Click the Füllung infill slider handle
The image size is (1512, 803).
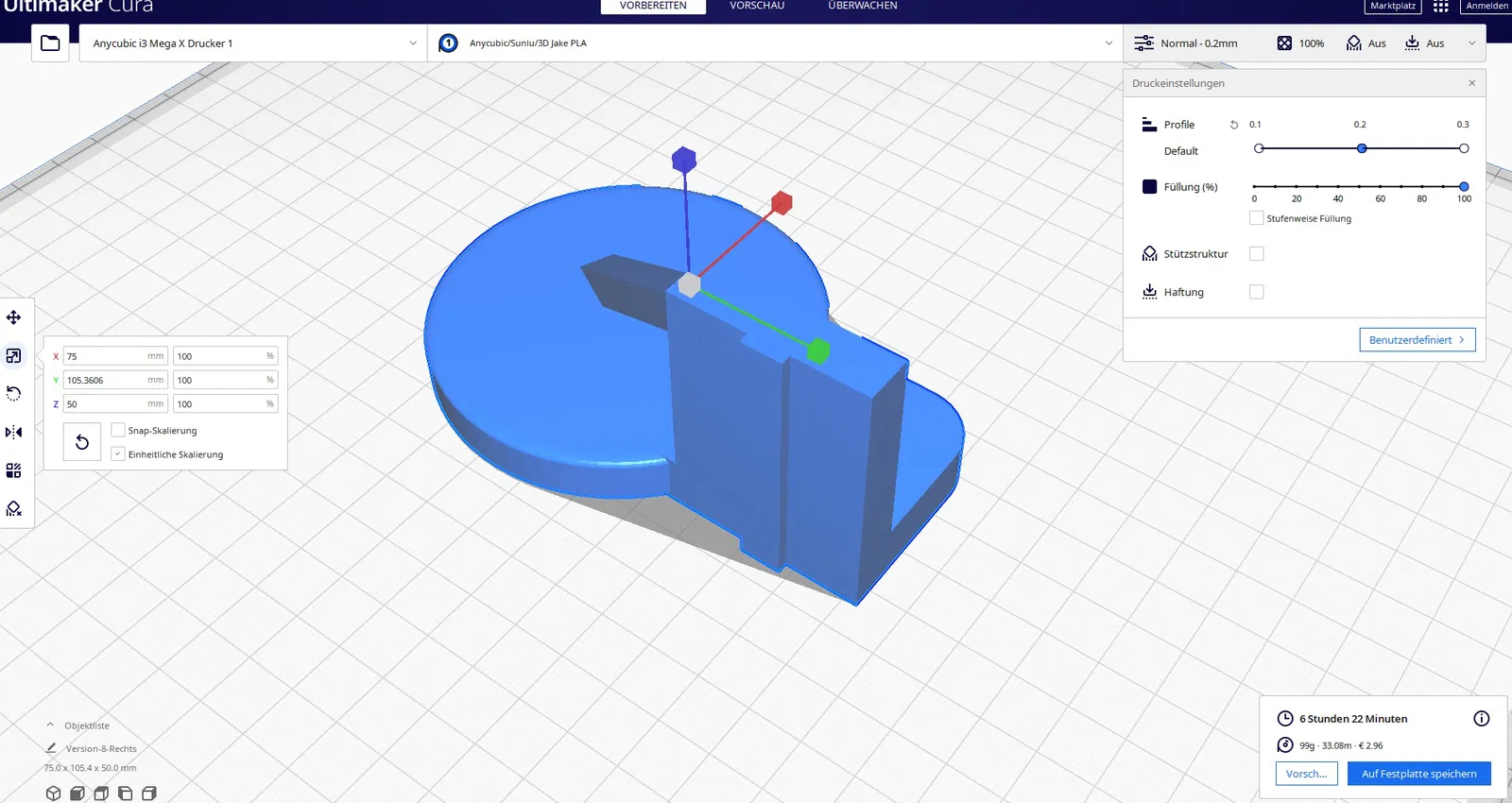1464,187
